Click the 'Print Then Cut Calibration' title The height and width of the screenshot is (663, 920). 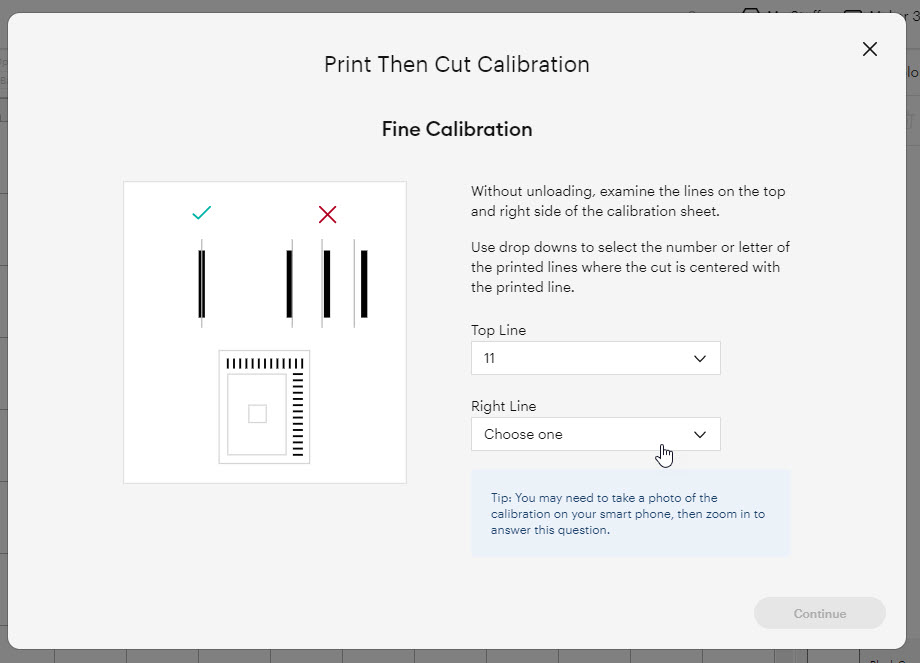[457, 65]
